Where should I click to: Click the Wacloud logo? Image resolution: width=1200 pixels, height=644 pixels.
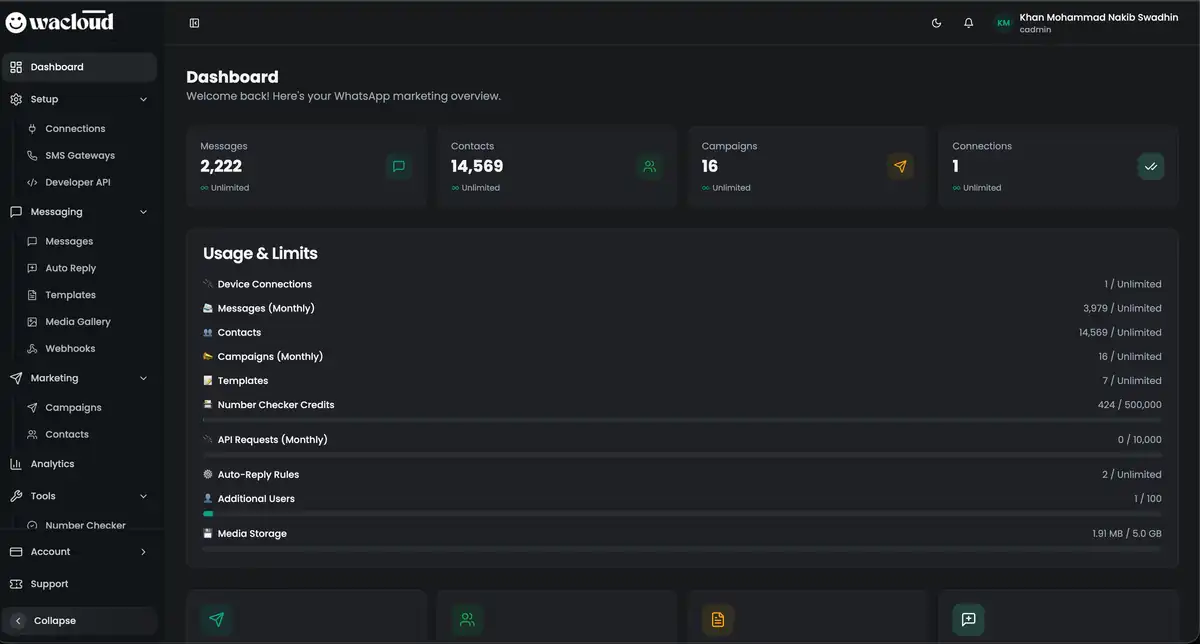coord(60,21)
